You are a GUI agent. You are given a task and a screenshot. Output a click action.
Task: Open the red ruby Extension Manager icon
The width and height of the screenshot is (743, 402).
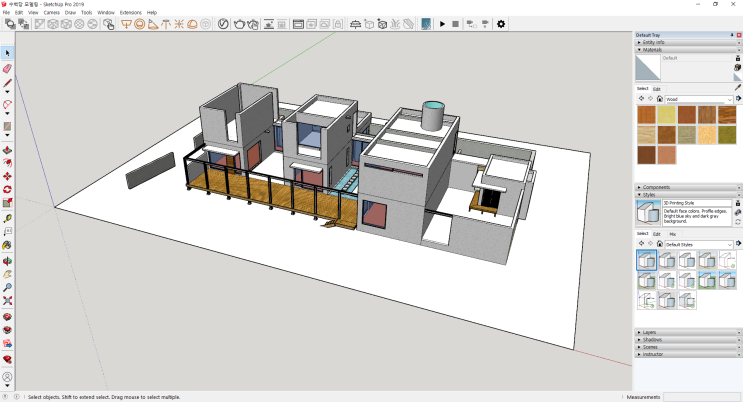7,359
